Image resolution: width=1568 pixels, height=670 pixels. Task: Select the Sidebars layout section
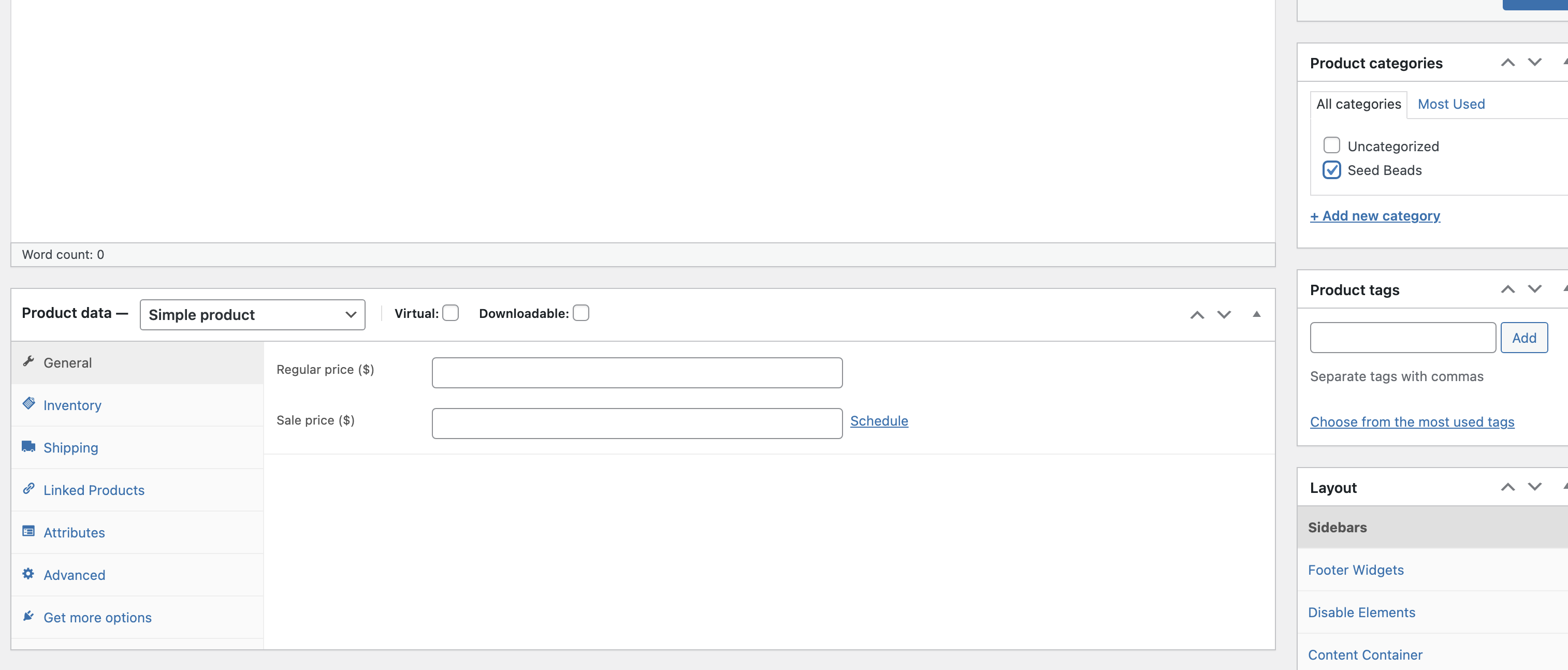click(x=1432, y=528)
